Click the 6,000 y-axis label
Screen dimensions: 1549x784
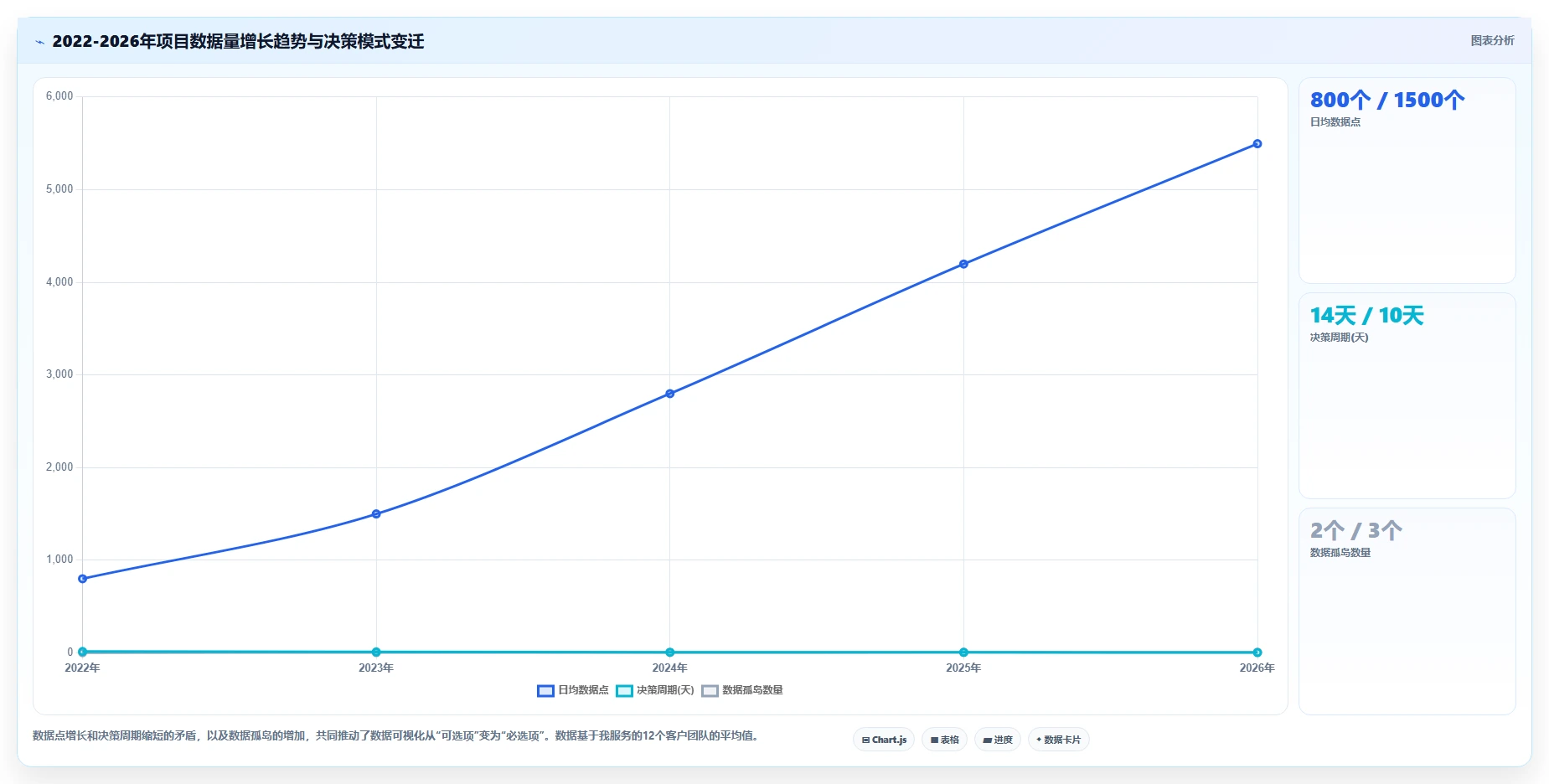tap(59, 96)
